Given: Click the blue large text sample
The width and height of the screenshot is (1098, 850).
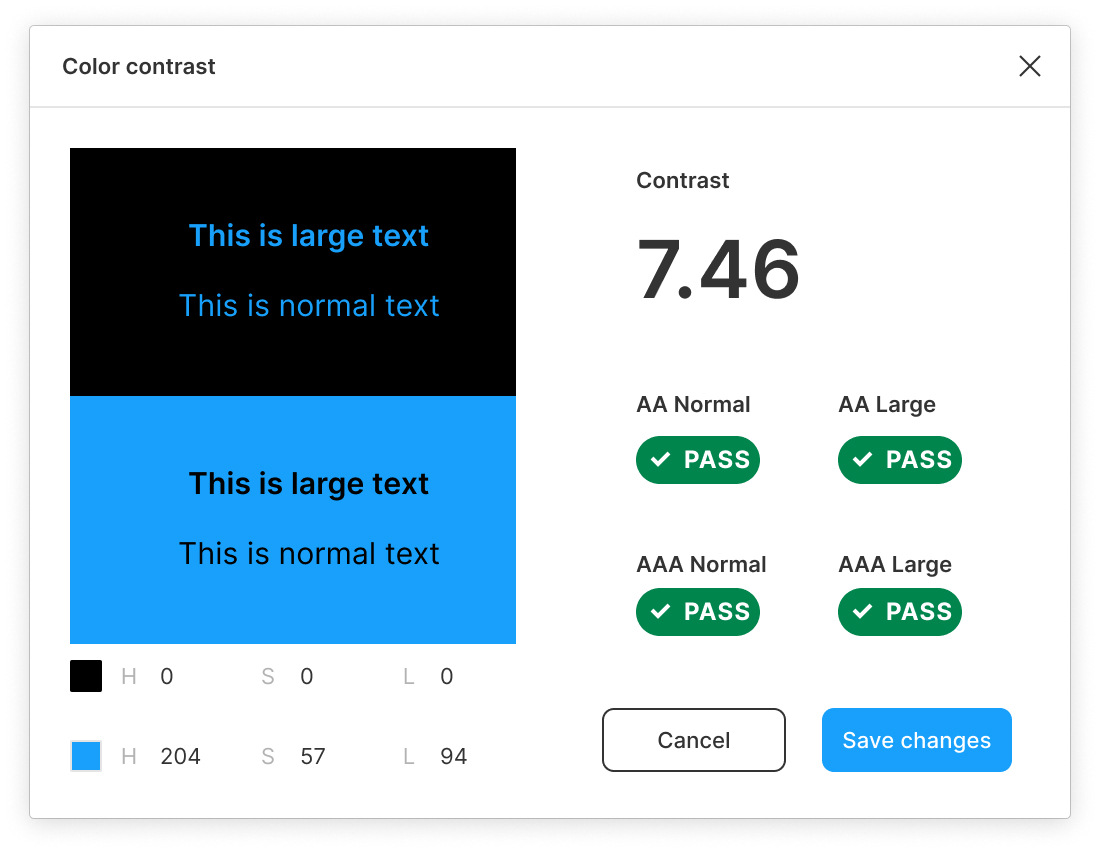Looking at the screenshot, I should pos(309,236).
